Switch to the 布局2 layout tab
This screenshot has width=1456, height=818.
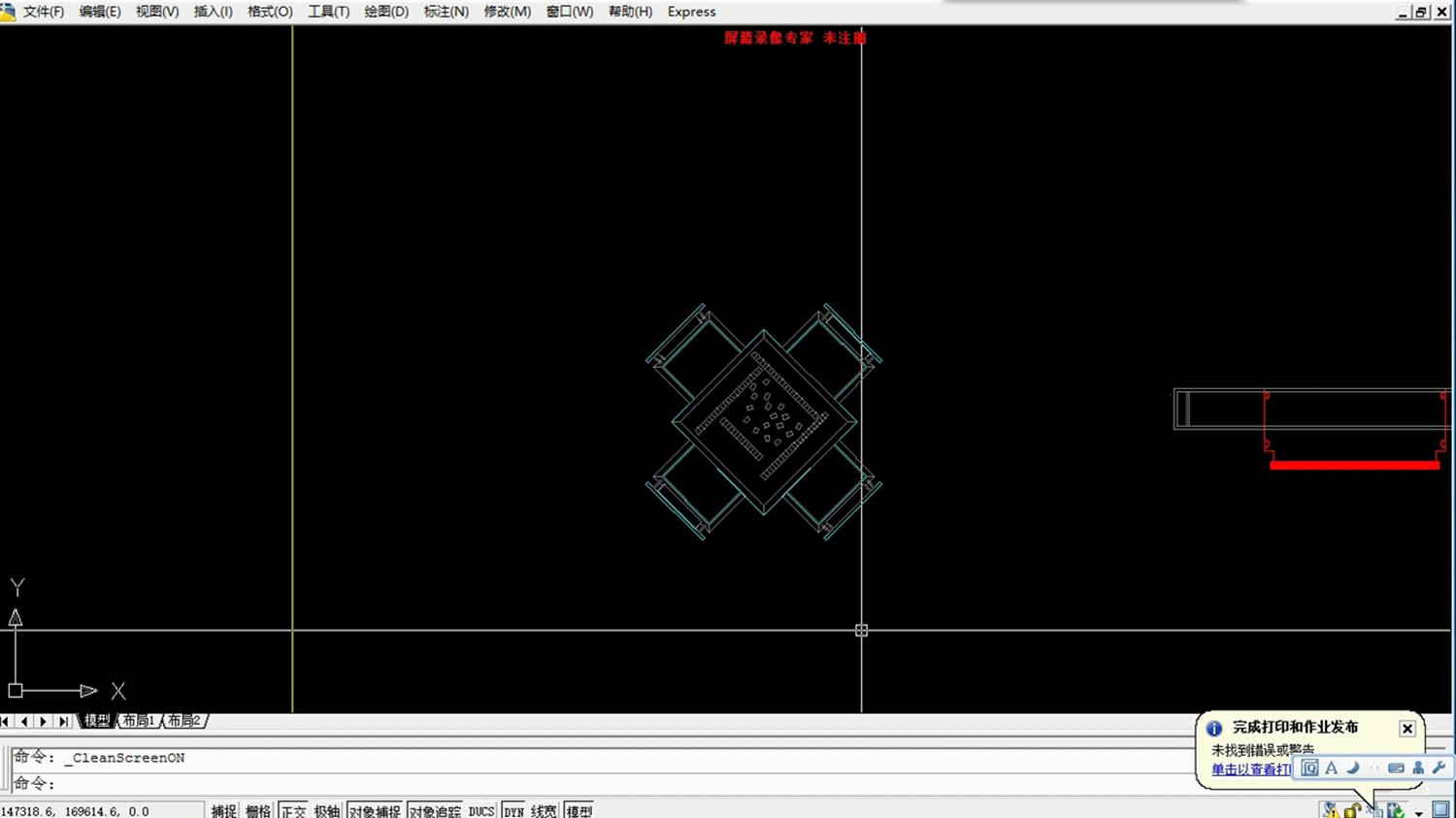(x=183, y=721)
